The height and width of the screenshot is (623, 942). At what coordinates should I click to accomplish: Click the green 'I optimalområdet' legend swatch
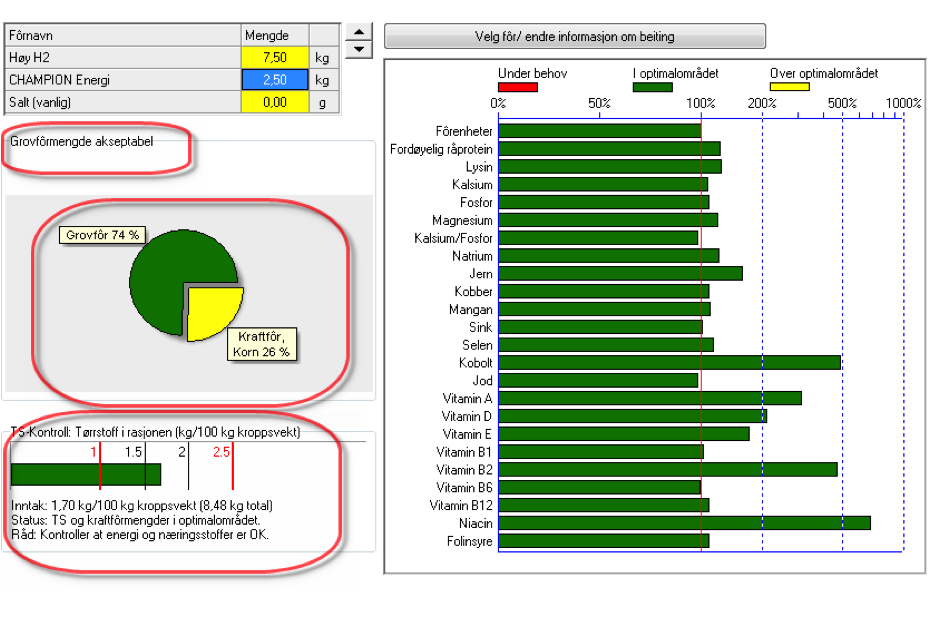(652, 87)
